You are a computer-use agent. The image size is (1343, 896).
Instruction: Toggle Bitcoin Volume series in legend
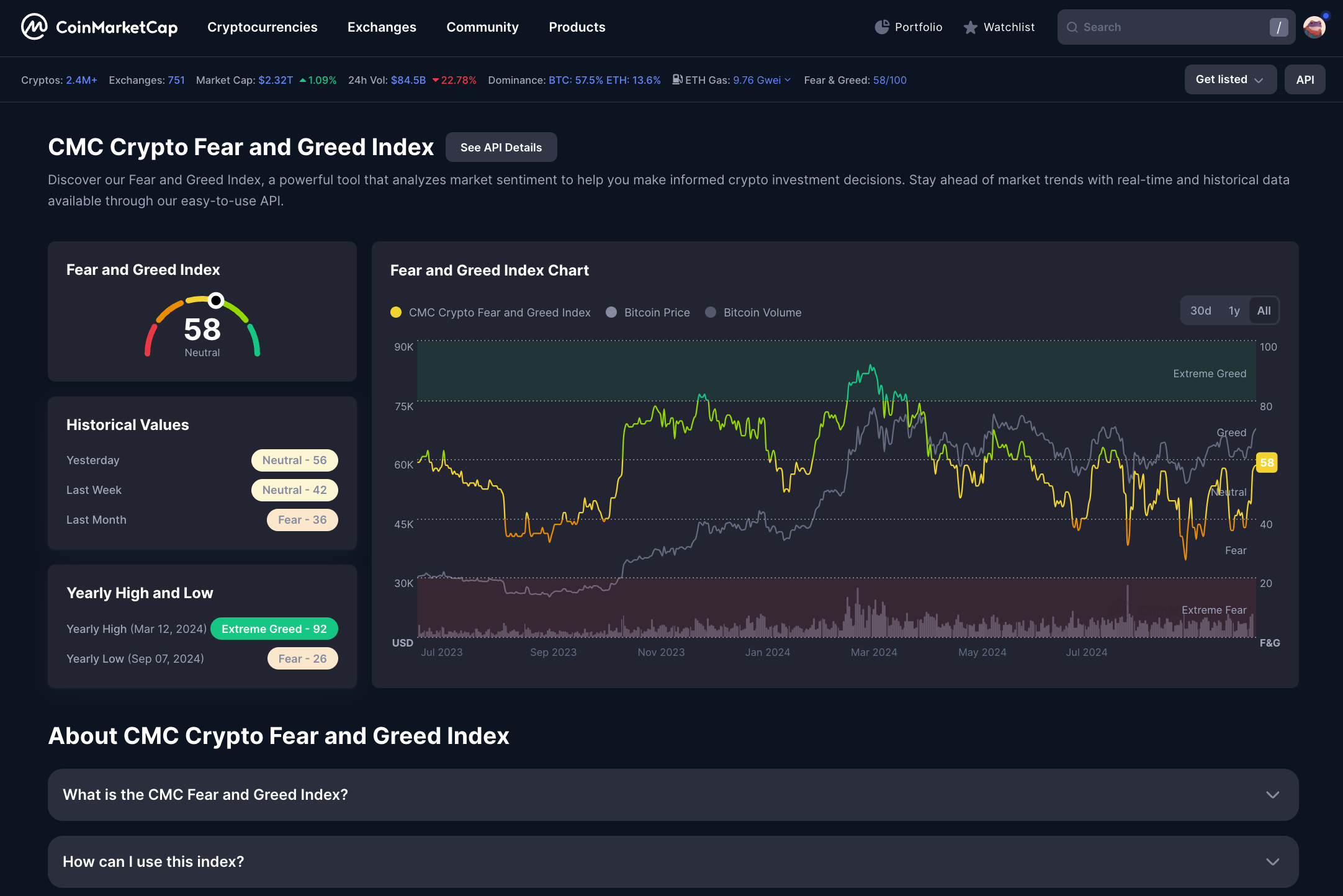click(753, 313)
